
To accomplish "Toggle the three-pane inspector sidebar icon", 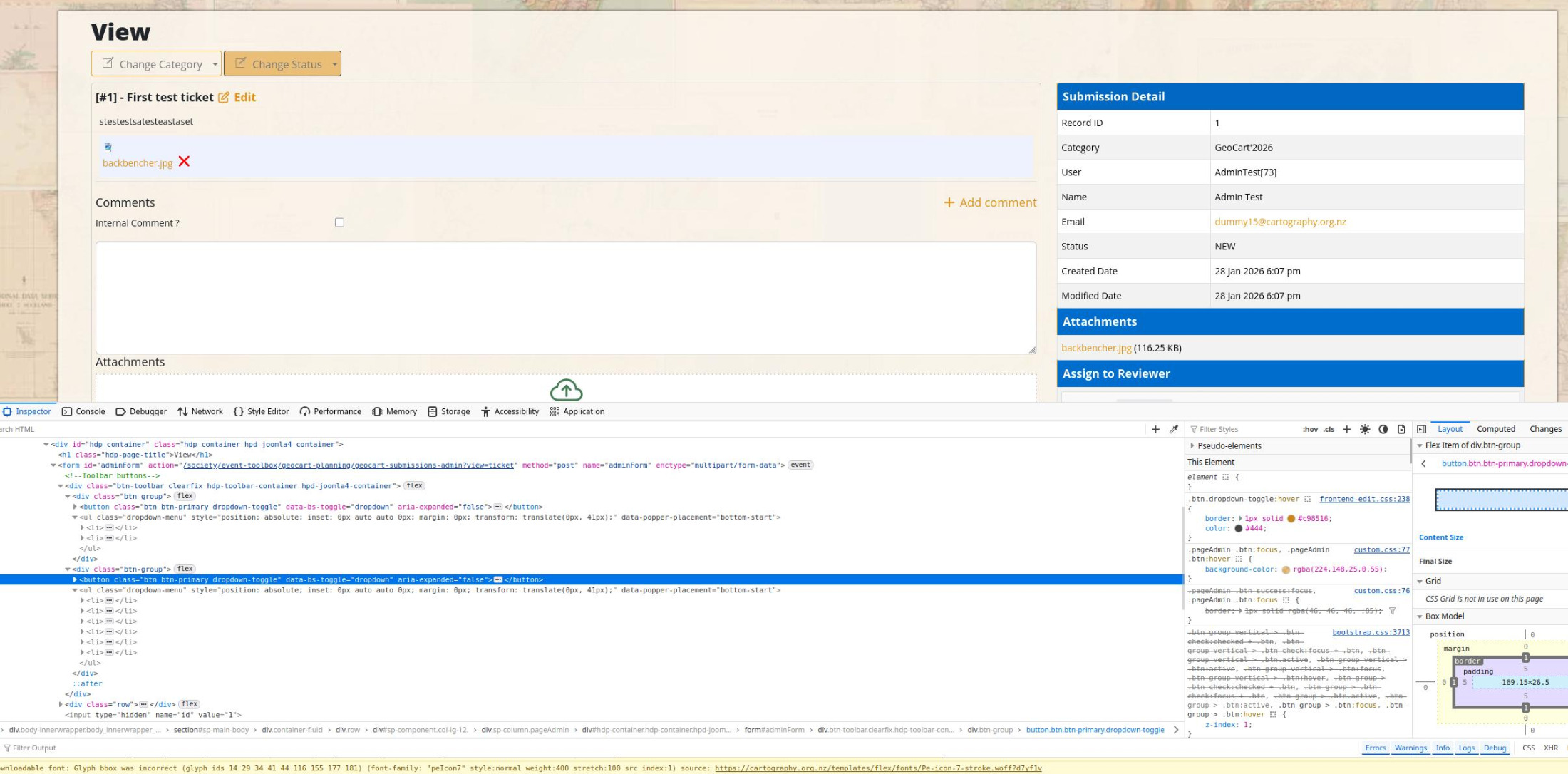I will coord(1421,429).
